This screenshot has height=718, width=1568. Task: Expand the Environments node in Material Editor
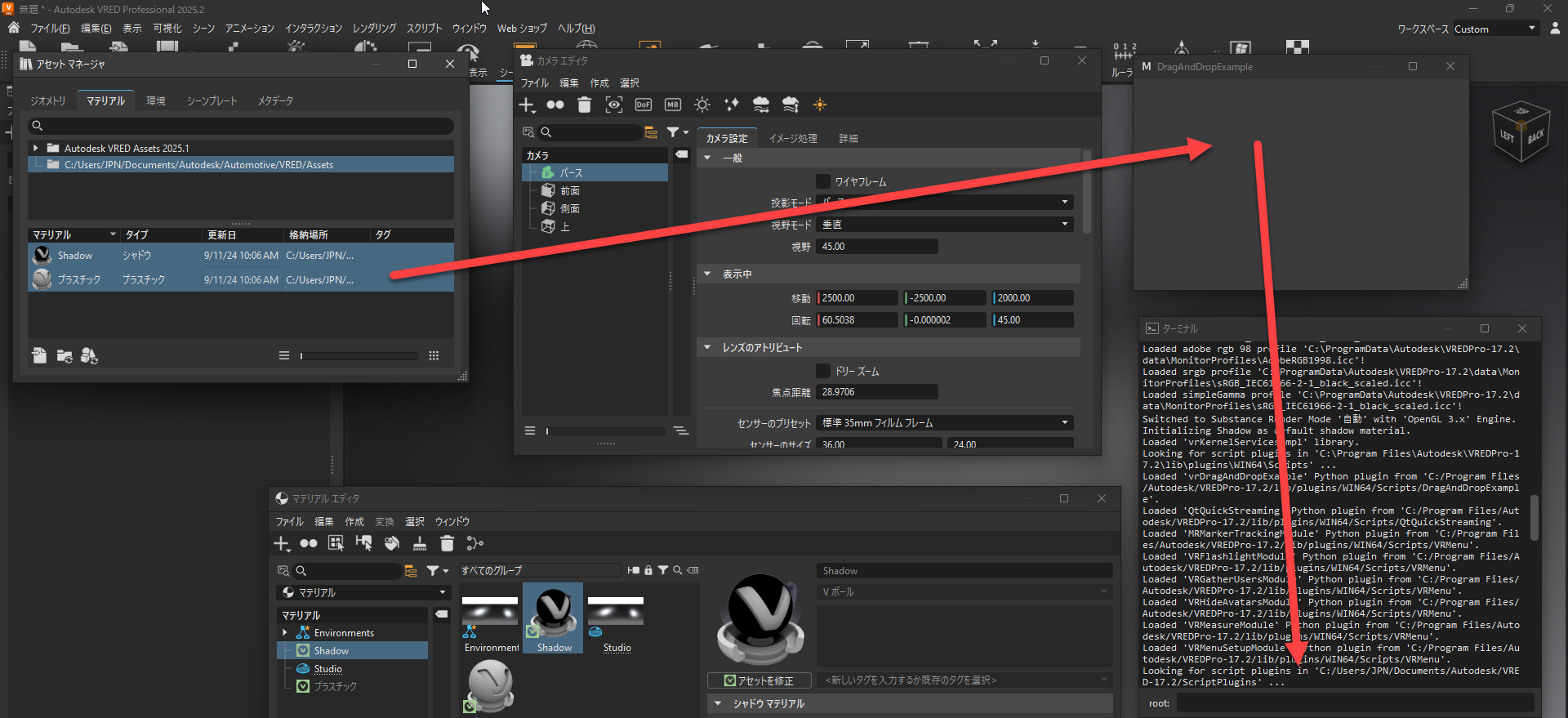click(x=284, y=633)
